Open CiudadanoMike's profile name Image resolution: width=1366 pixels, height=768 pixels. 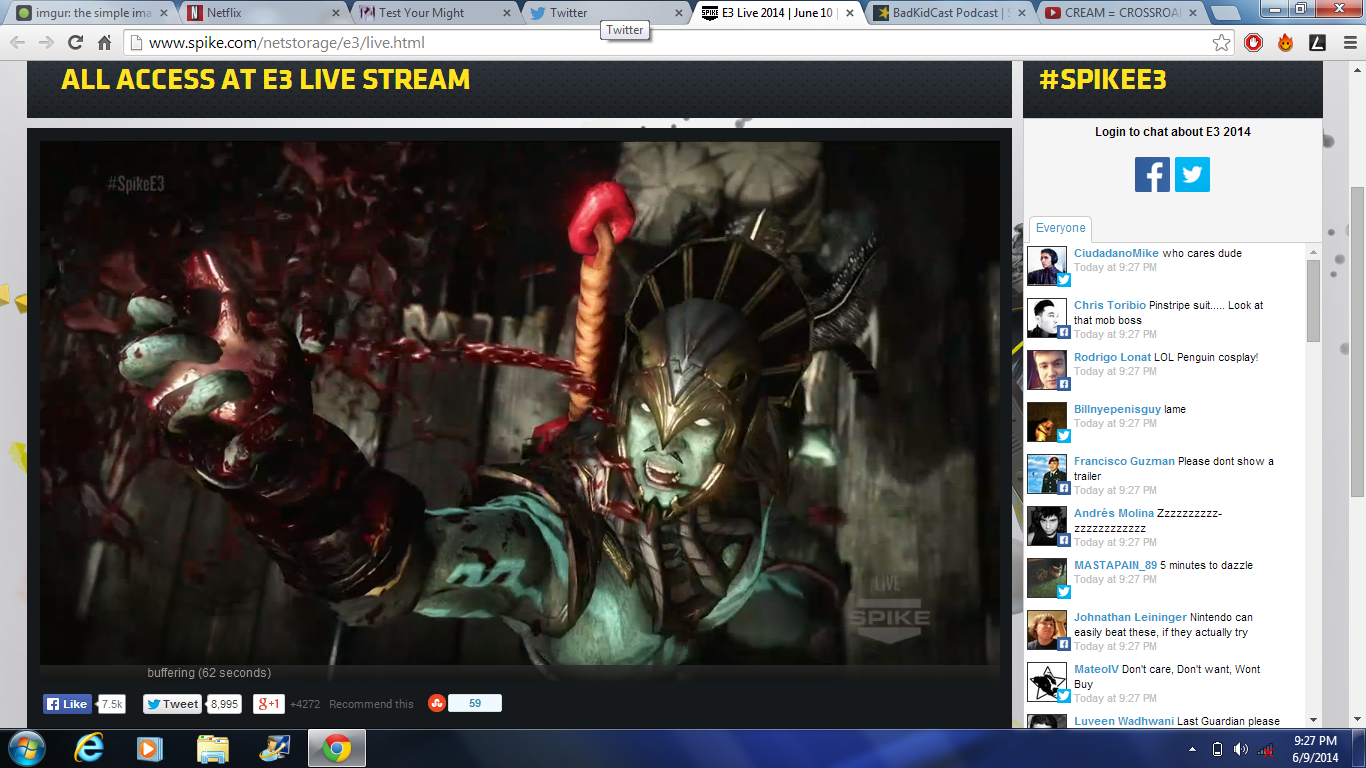(1116, 253)
